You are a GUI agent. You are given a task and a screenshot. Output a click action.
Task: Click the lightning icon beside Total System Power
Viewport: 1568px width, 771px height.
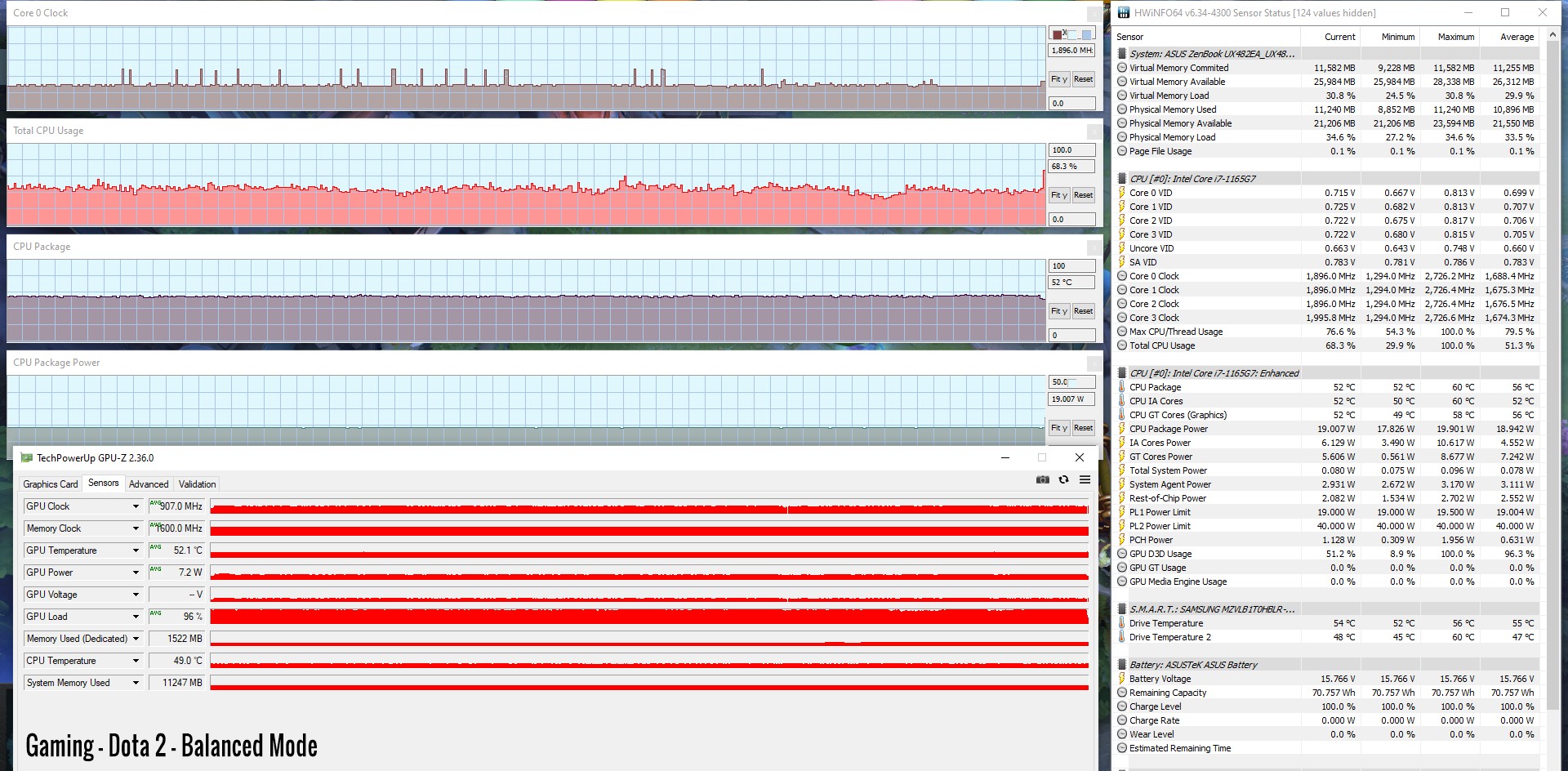tap(1122, 470)
